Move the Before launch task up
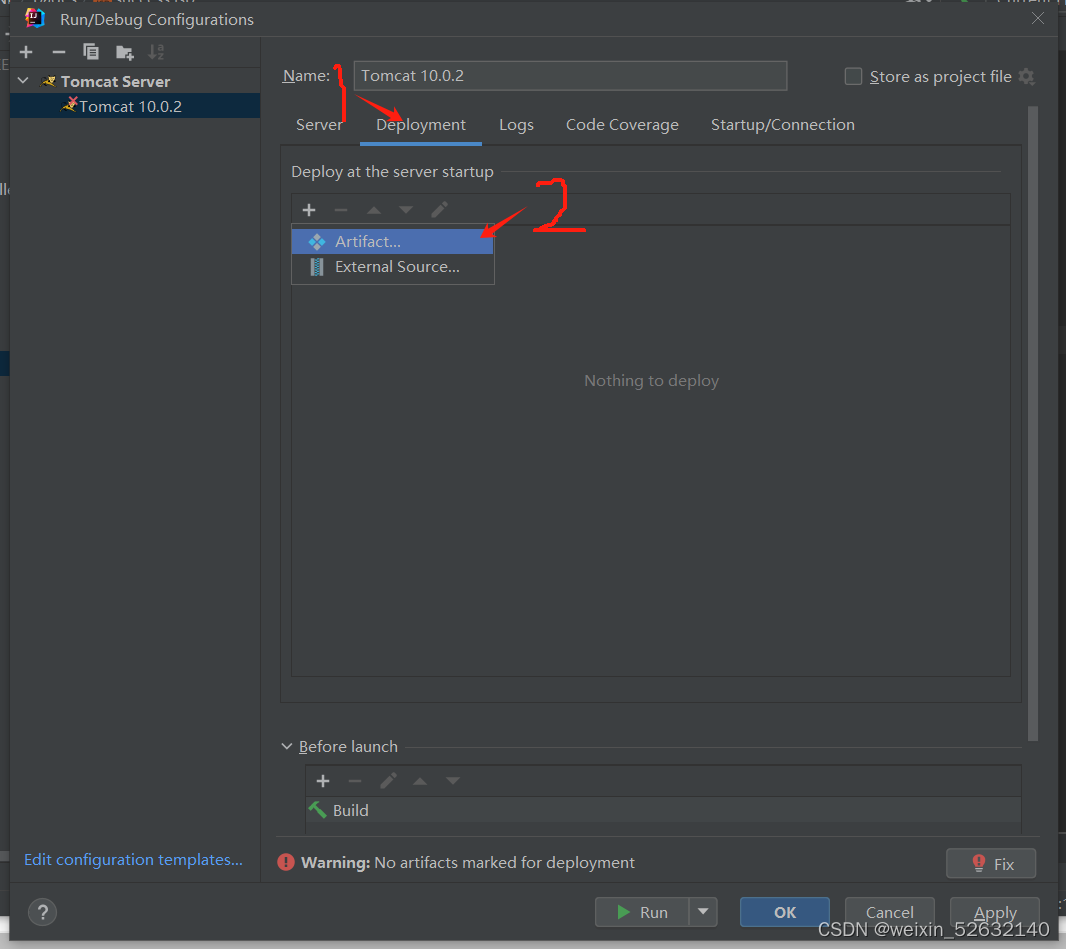Viewport: 1066px width, 949px height. 420,781
